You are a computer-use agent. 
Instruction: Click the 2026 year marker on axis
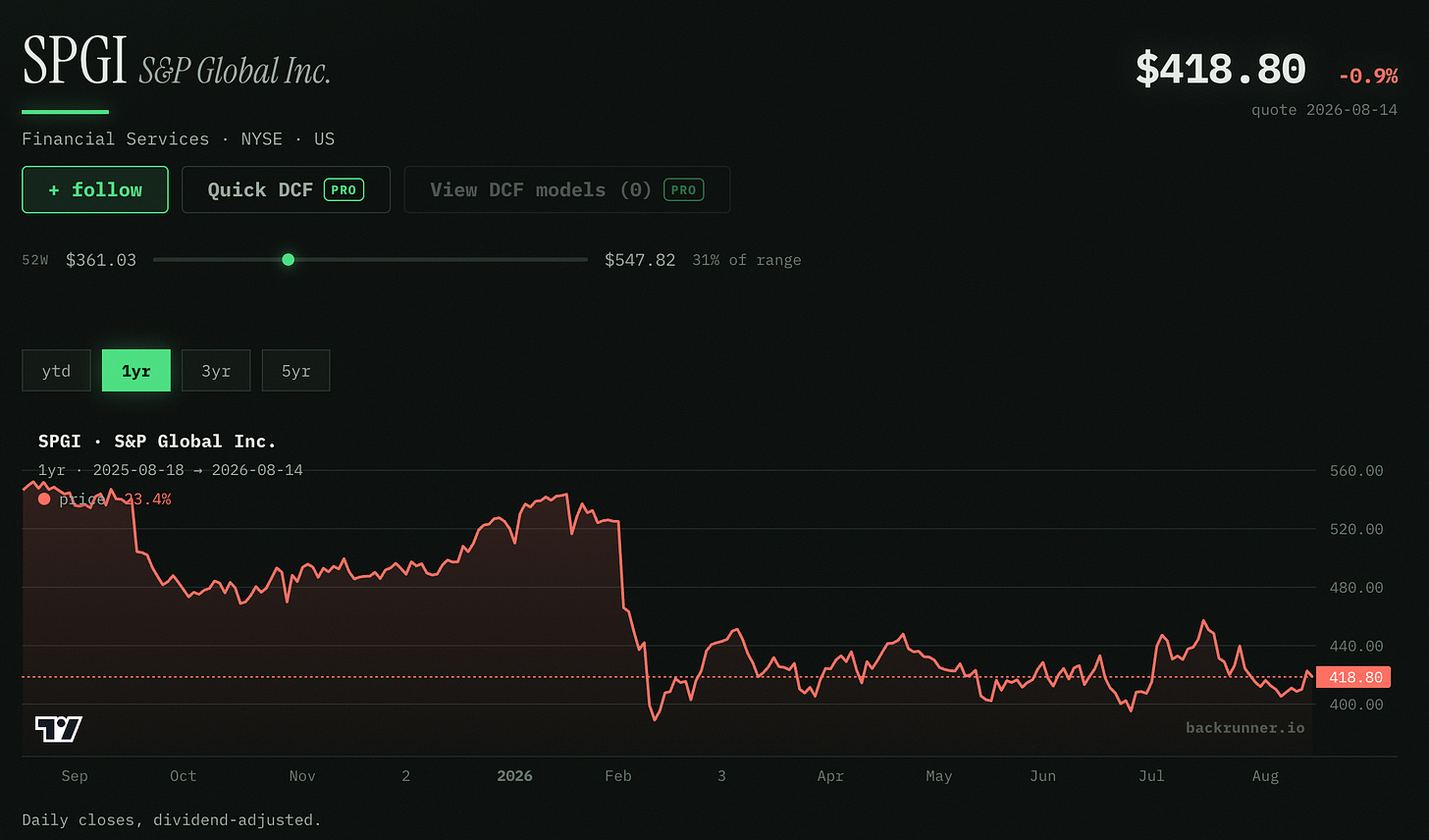pyautogui.click(x=514, y=775)
